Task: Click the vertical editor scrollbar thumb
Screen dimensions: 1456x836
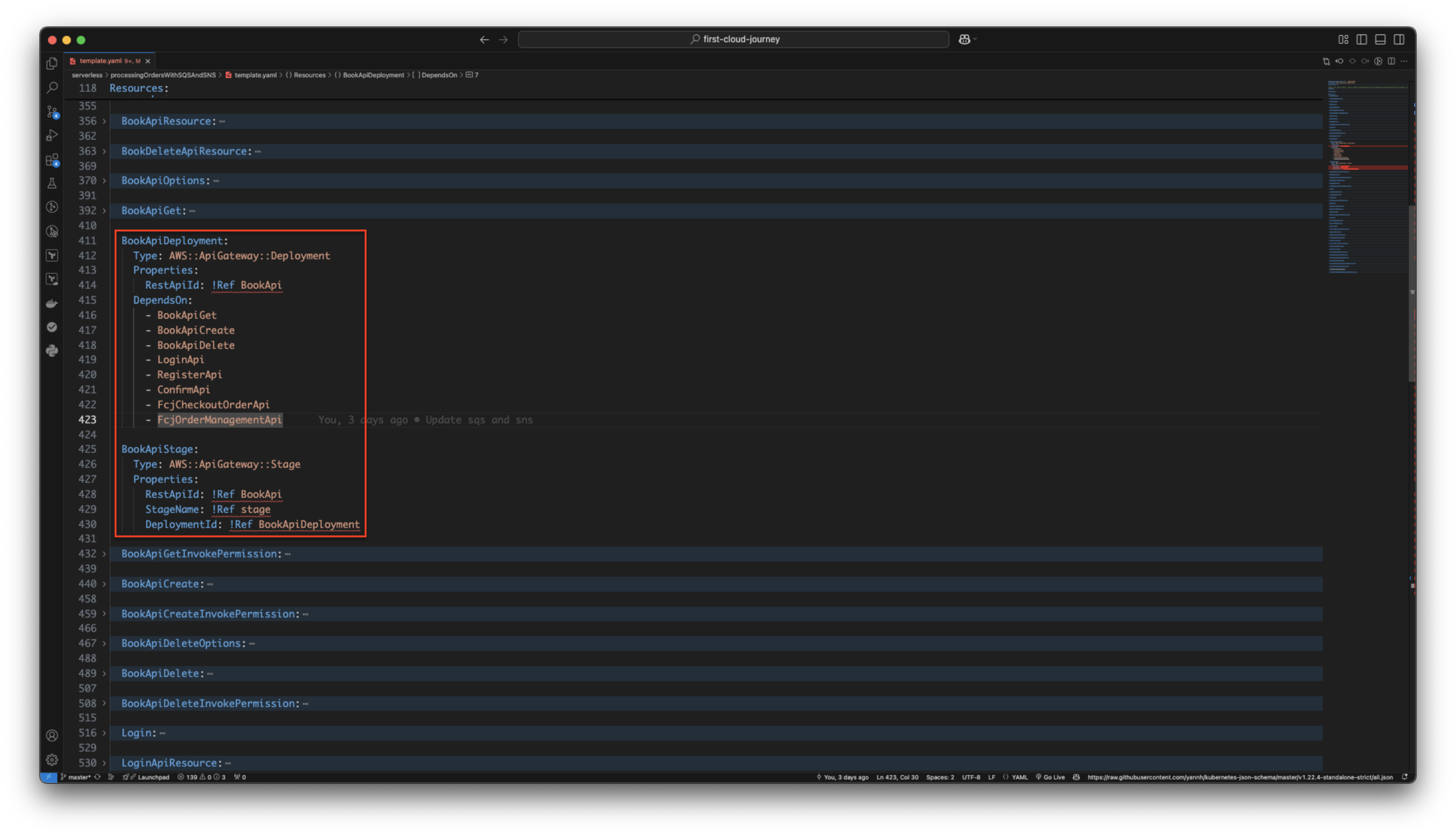Action: (x=1412, y=293)
